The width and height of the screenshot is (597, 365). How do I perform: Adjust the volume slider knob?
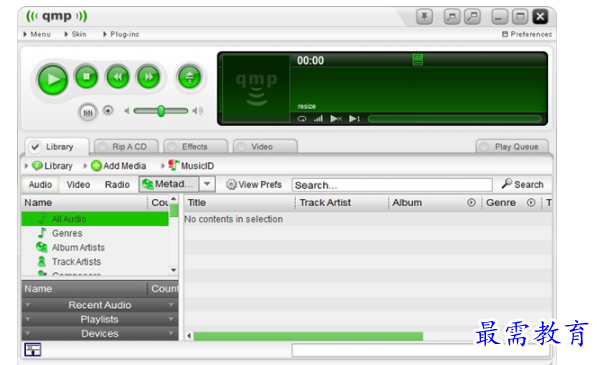(x=161, y=111)
